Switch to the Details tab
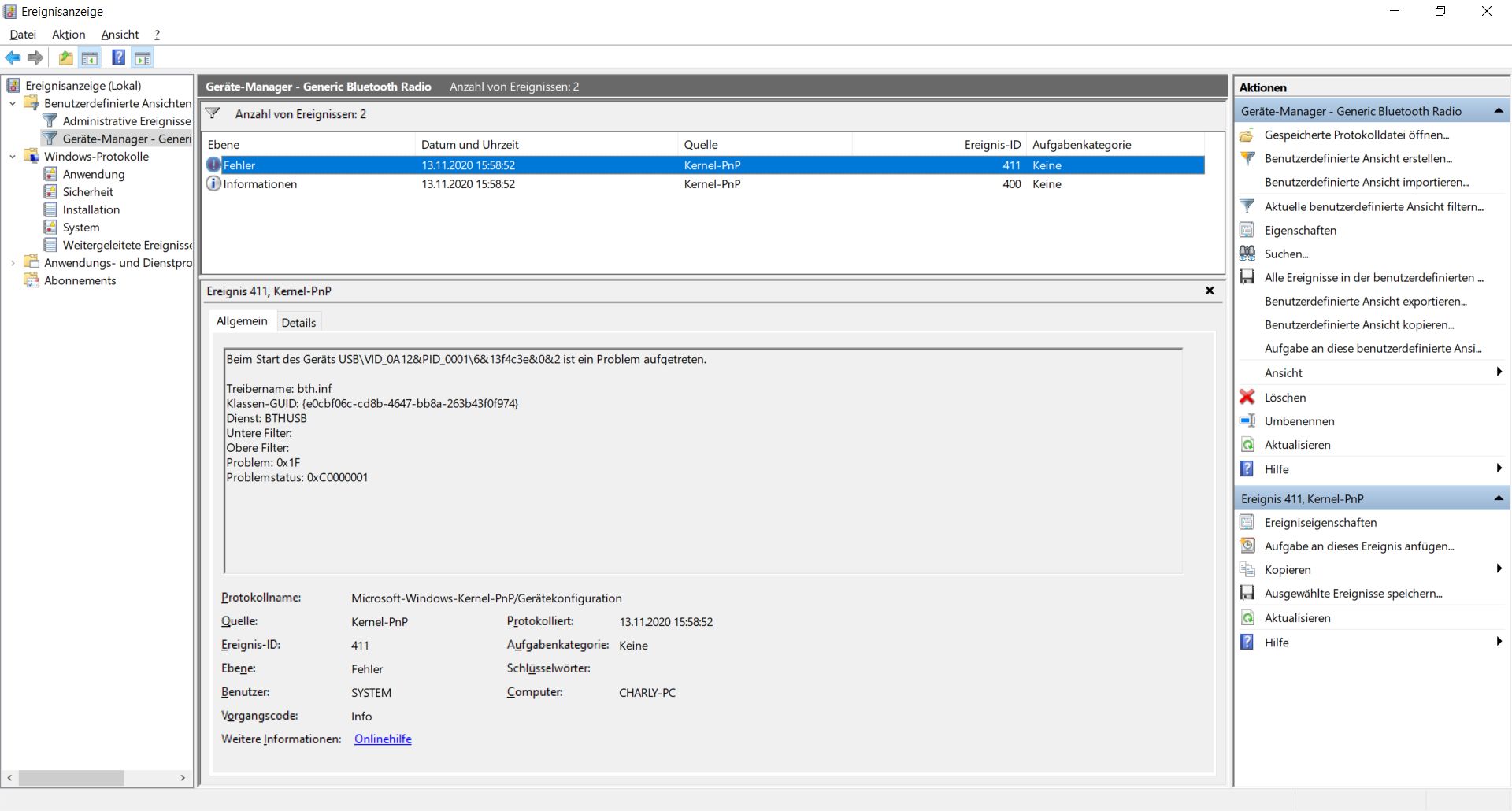Viewport: 1512px width, 811px height. (298, 323)
